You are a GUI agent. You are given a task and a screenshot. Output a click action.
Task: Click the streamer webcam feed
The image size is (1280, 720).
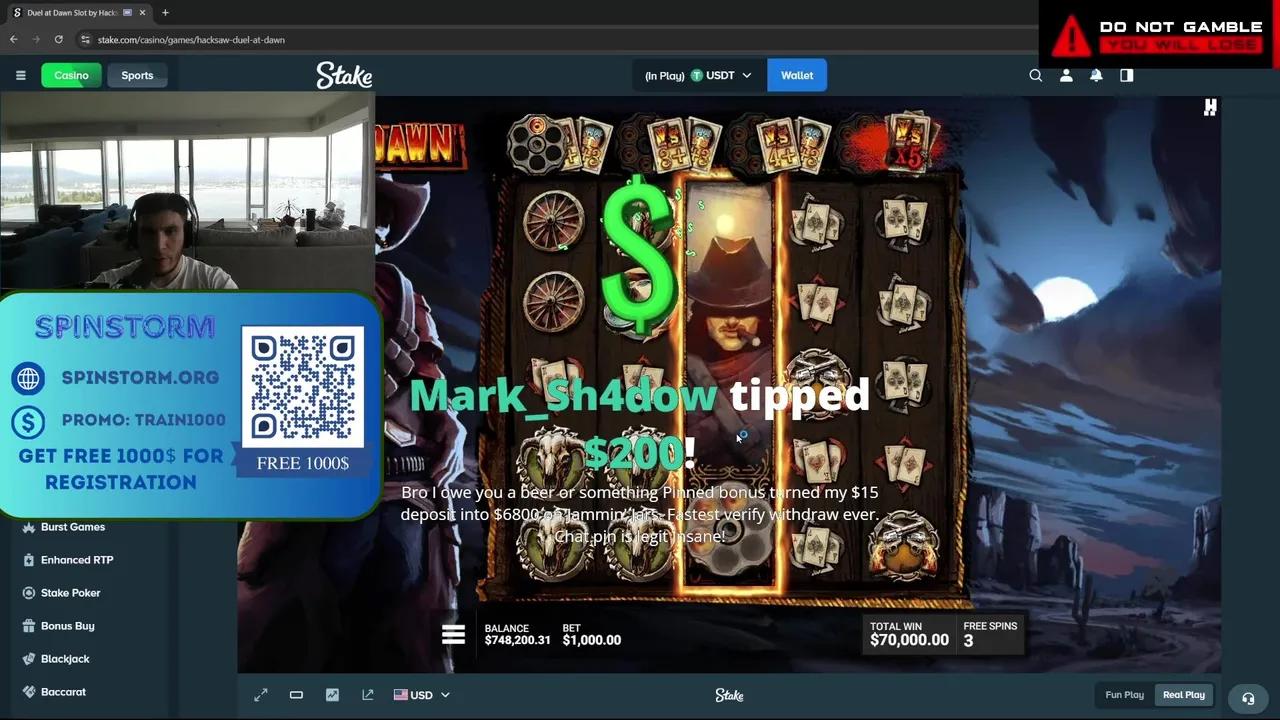[x=188, y=192]
